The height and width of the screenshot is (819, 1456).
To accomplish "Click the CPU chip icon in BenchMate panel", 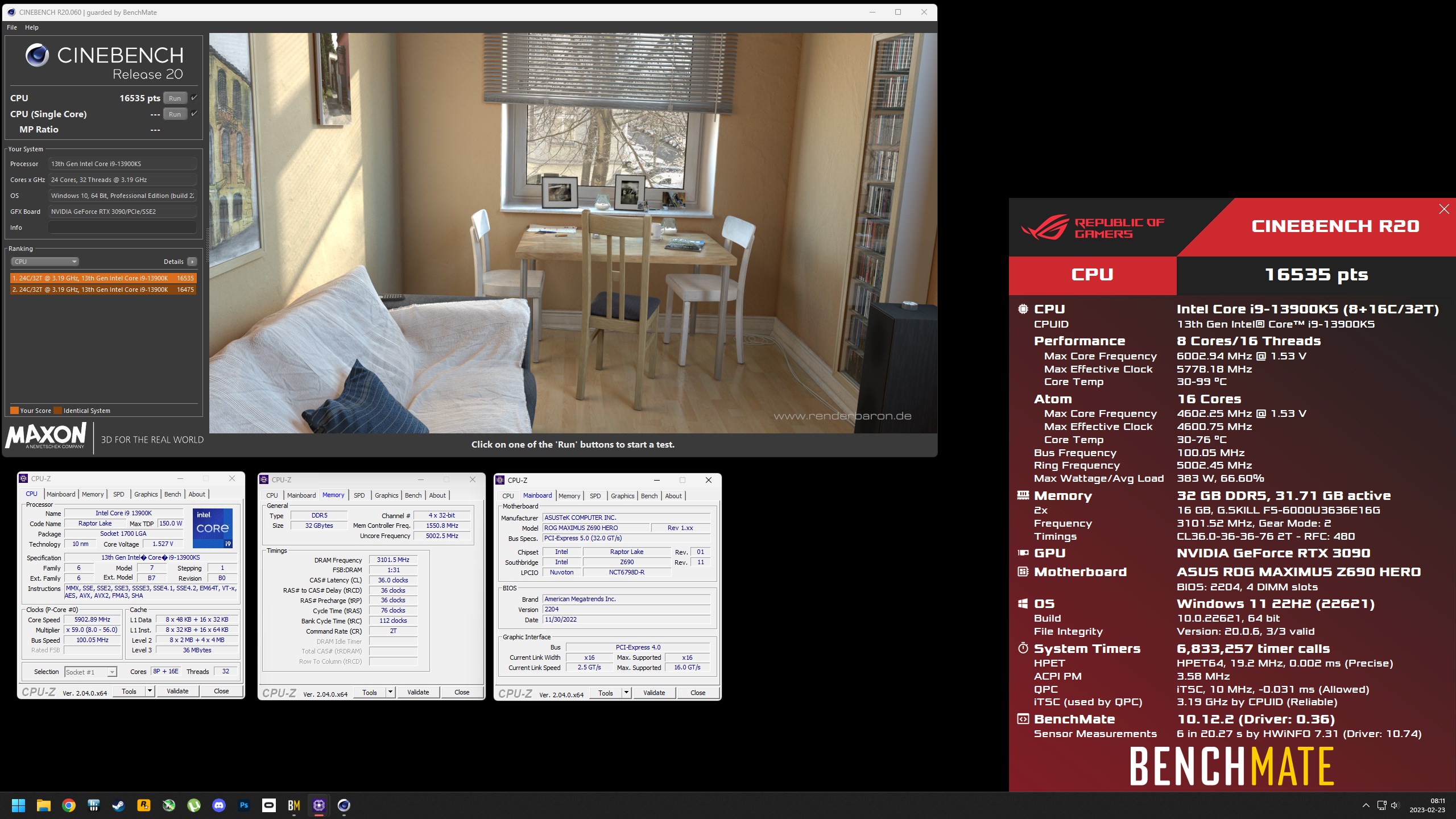I will coord(1023,309).
